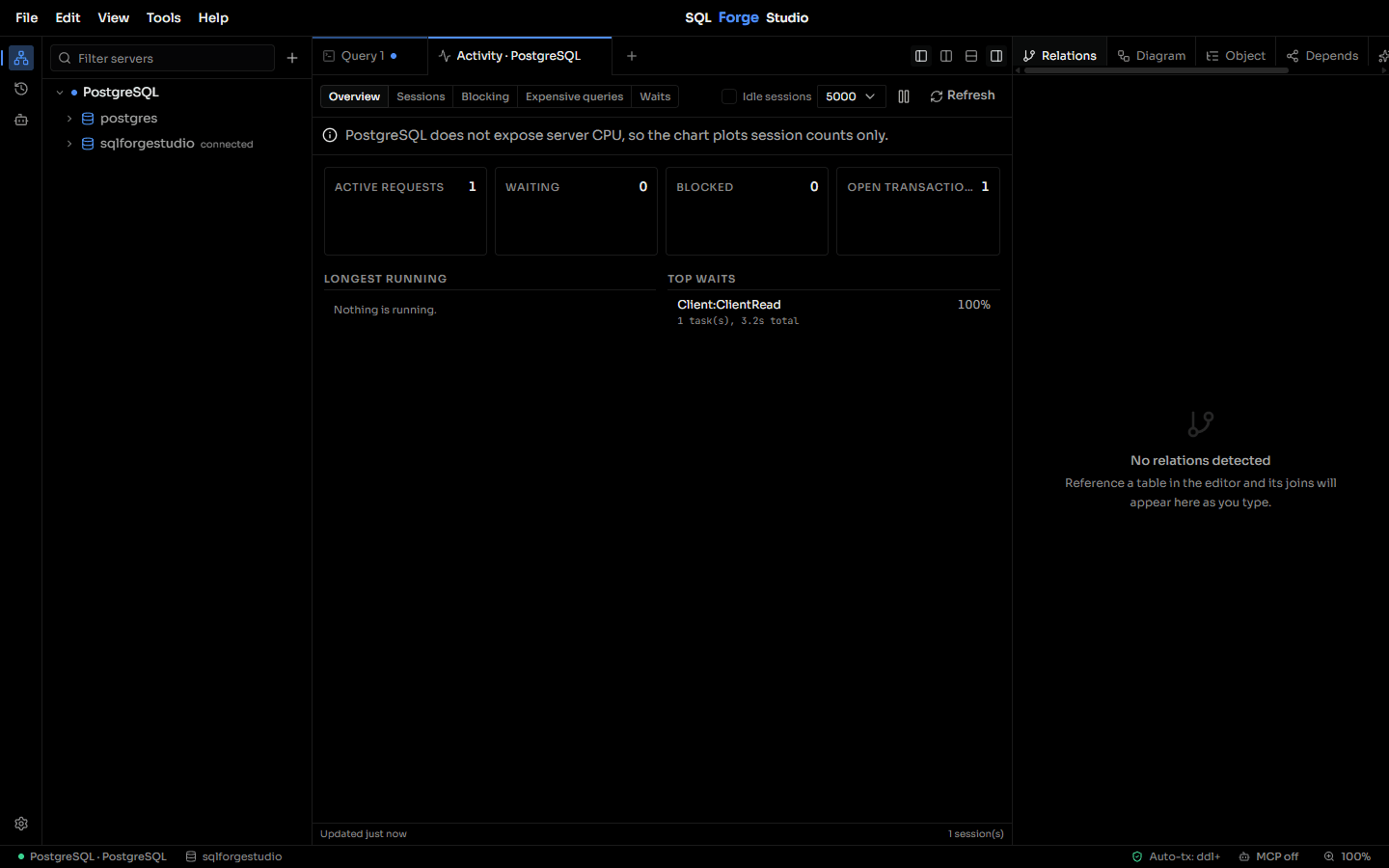The height and width of the screenshot is (868, 1389).
Task: Click the Blocked card
Action: (x=747, y=211)
